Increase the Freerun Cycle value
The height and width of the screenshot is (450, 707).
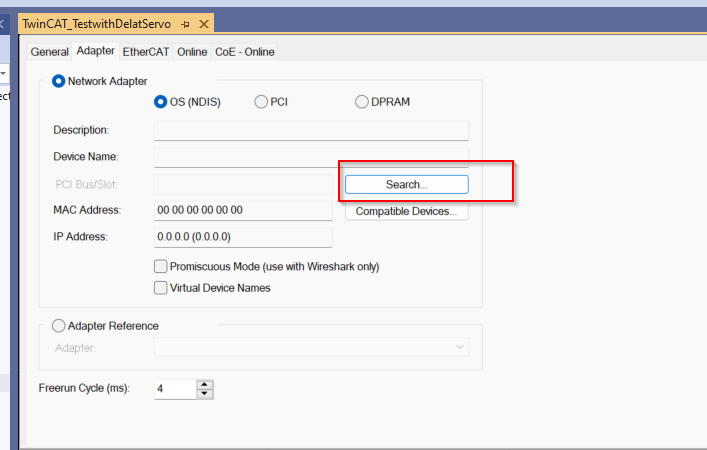click(x=205, y=385)
